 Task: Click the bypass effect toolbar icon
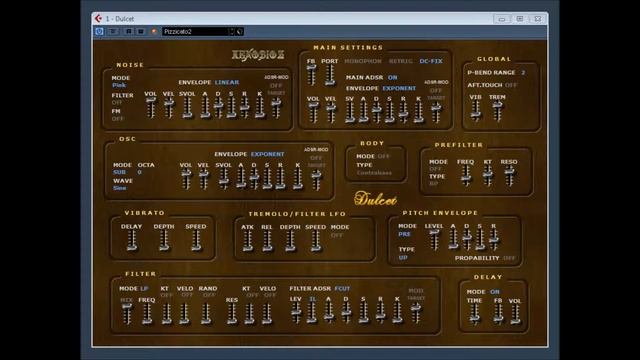[113, 31]
